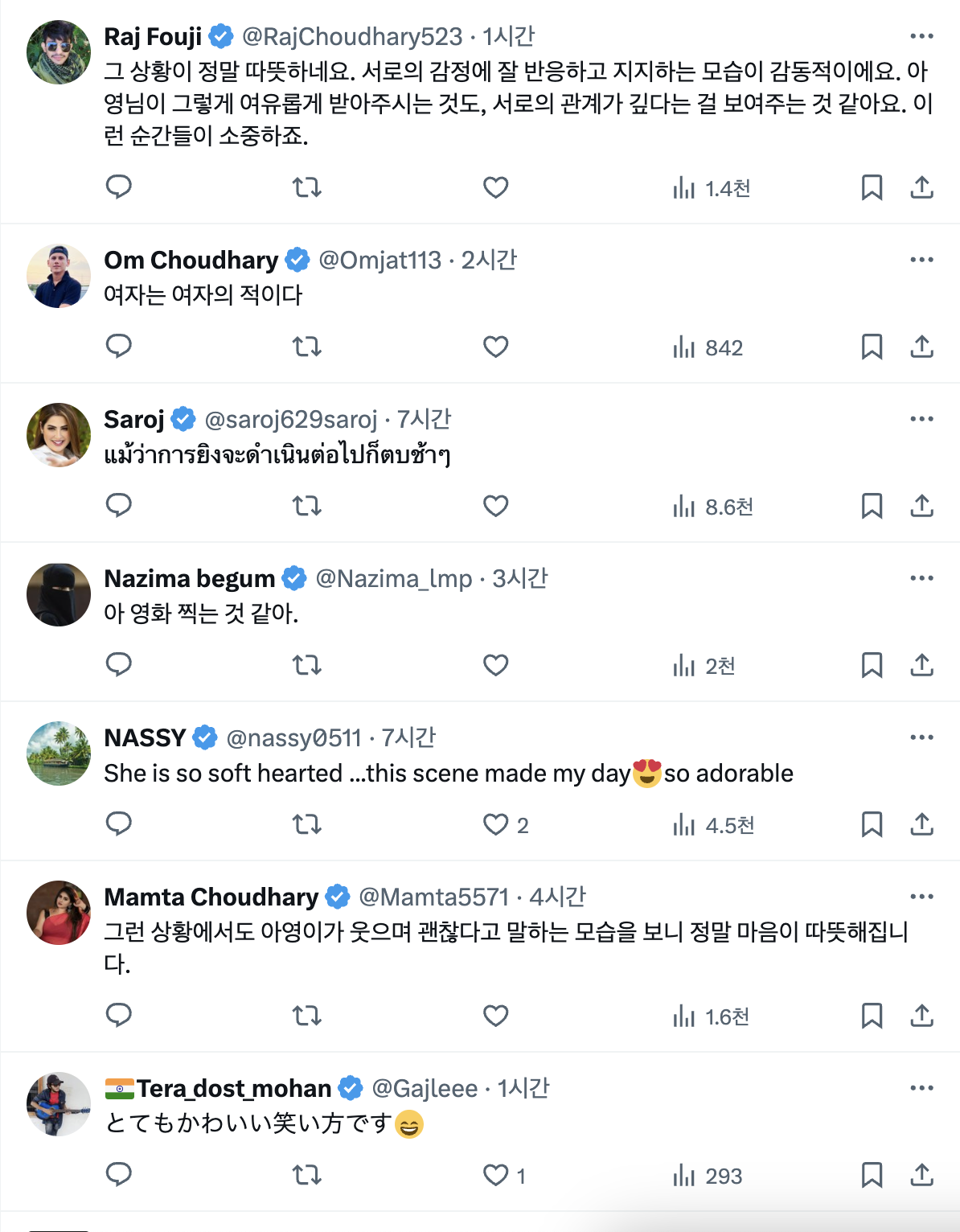Share NASSY's tweet via the upload icon
960x1232 pixels.
point(921,824)
